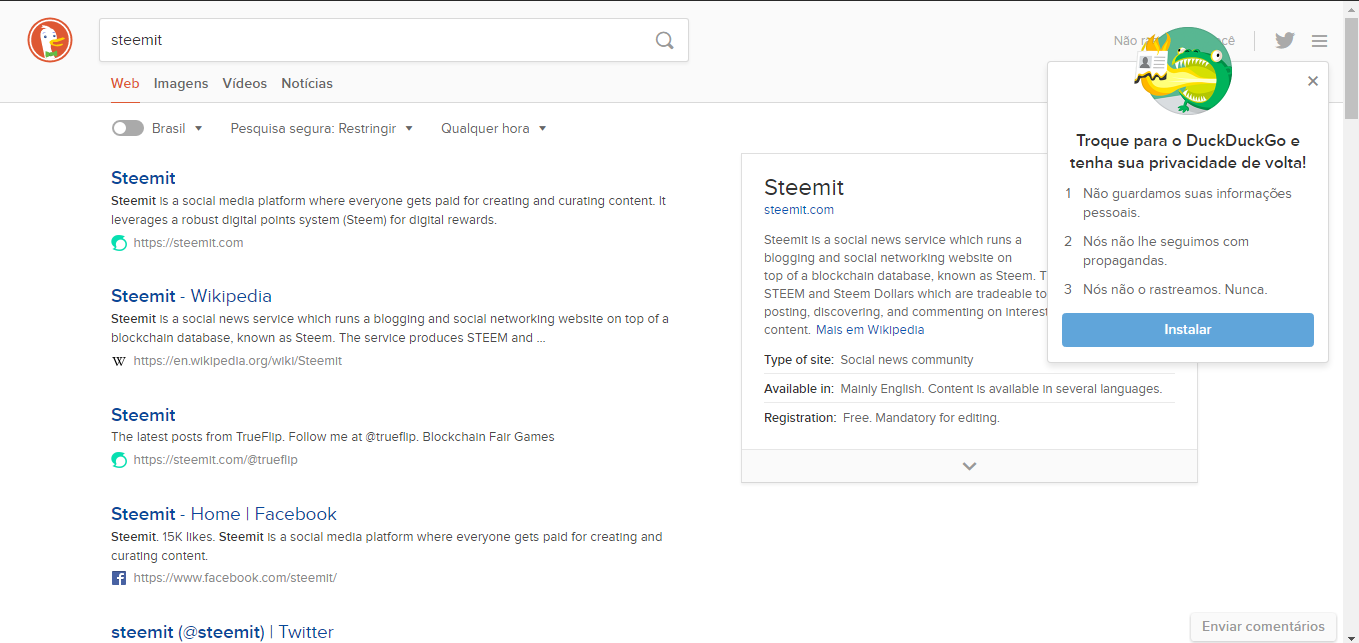Switch to the Vídeos tab
Viewport: 1359px width, 643px height.
(x=244, y=83)
